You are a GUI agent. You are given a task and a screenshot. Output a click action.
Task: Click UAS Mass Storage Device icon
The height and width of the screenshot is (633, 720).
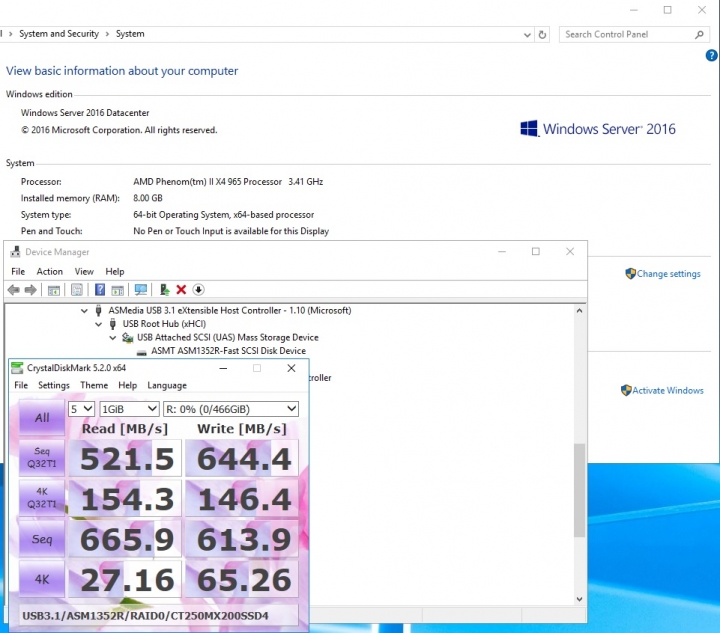tap(127, 338)
